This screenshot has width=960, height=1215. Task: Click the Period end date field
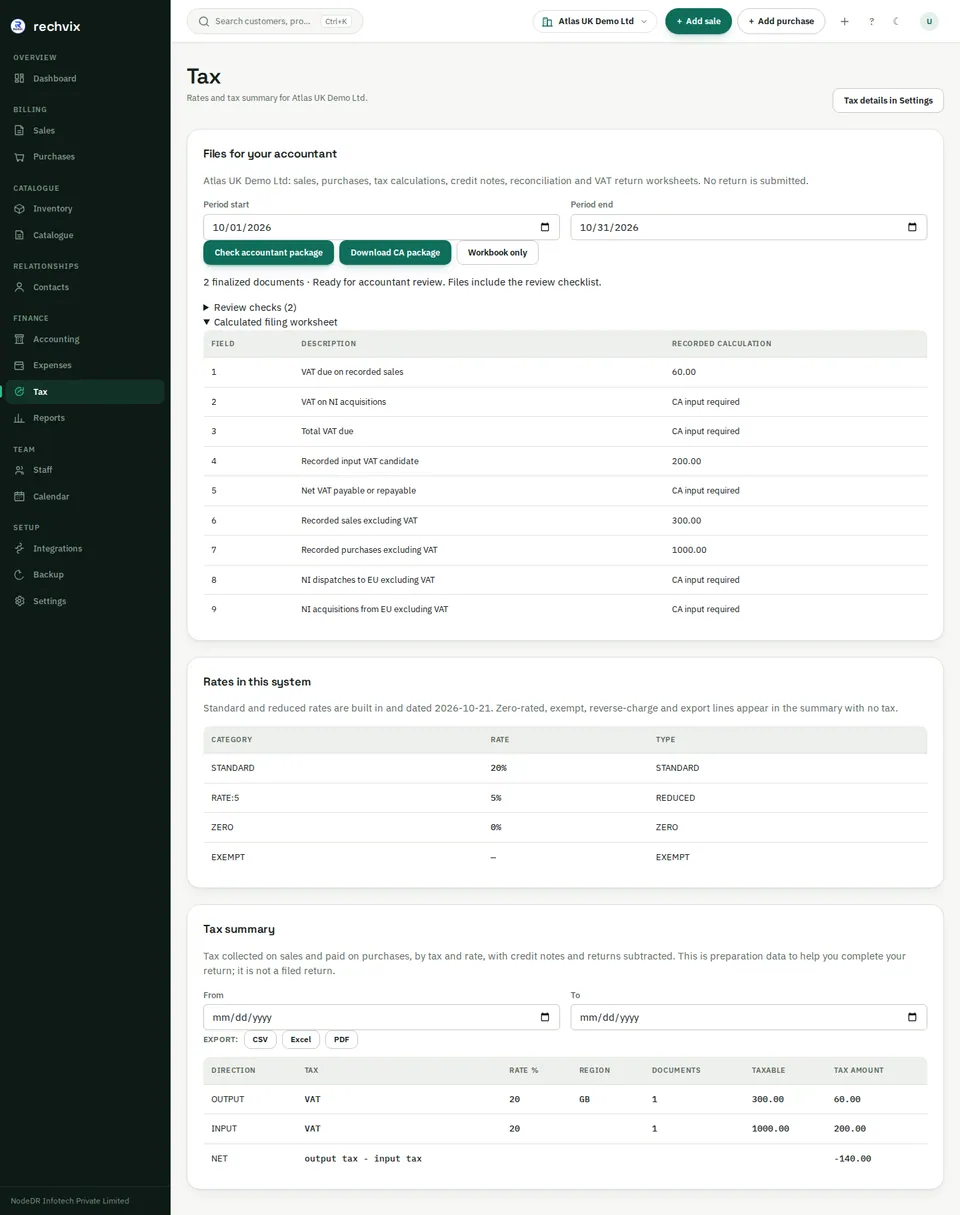point(749,227)
